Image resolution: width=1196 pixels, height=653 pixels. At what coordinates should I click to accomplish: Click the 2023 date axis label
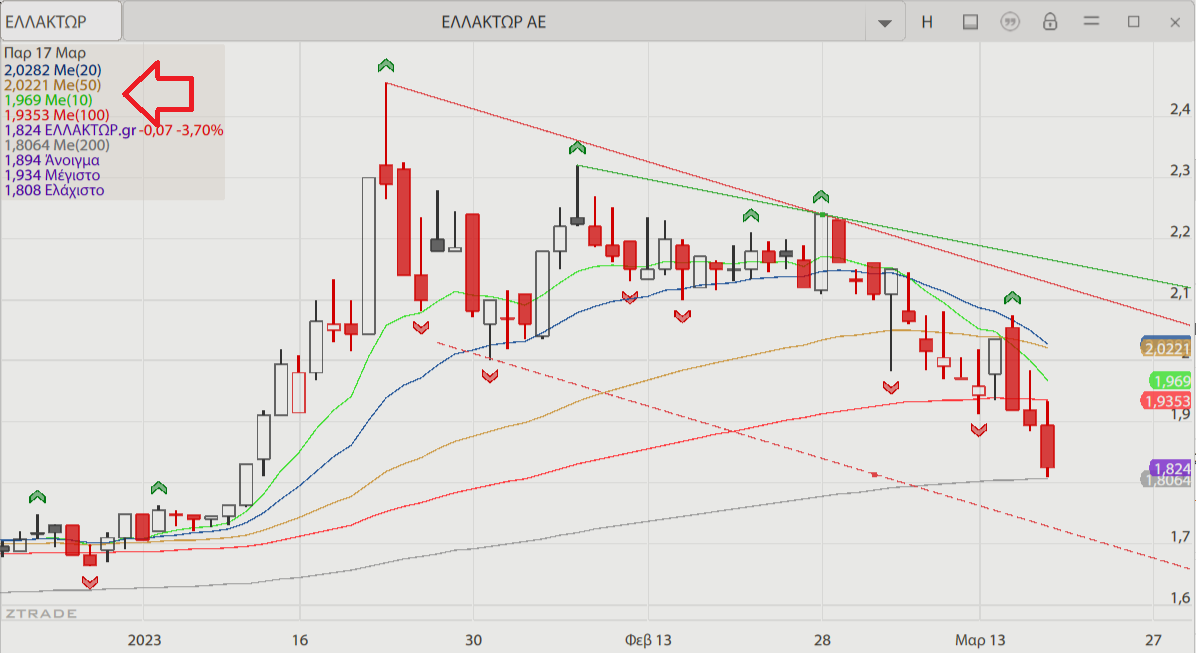144,640
